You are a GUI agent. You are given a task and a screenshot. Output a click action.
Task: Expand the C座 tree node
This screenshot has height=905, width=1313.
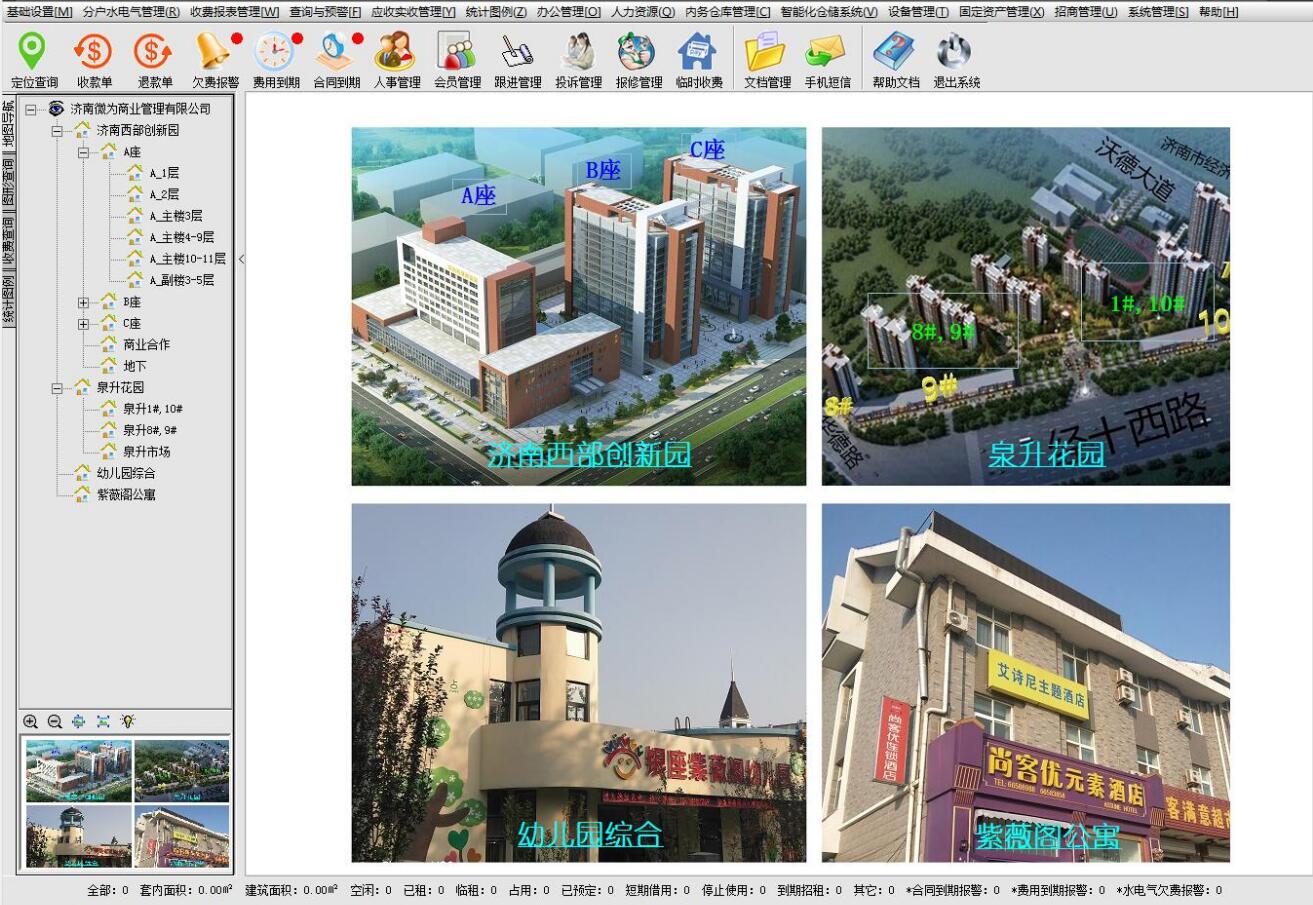pyautogui.click(x=84, y=324)
